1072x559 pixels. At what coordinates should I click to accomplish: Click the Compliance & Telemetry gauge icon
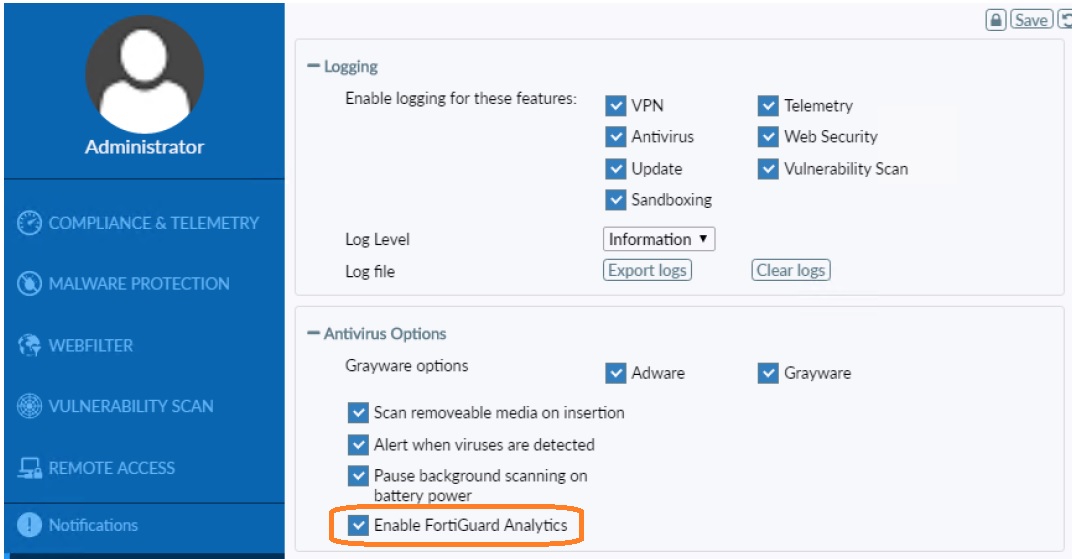point(30,223)
